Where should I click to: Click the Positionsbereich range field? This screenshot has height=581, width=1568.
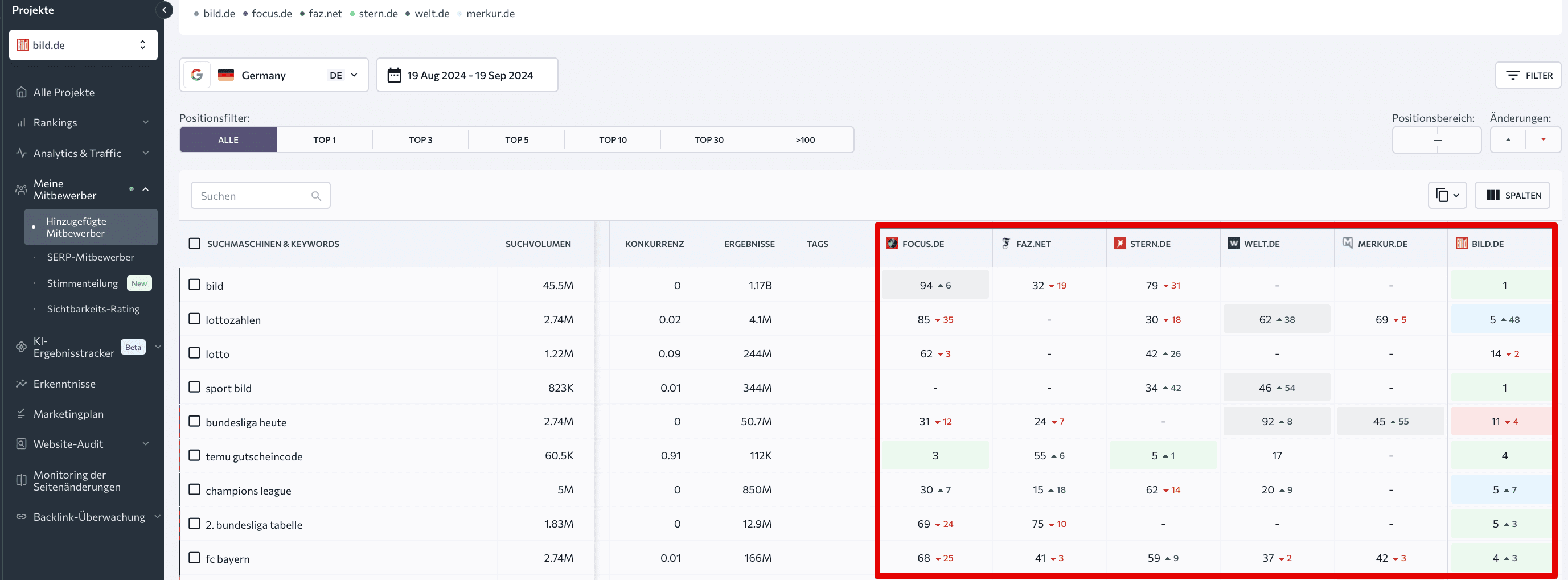(x=1437, y=140)
